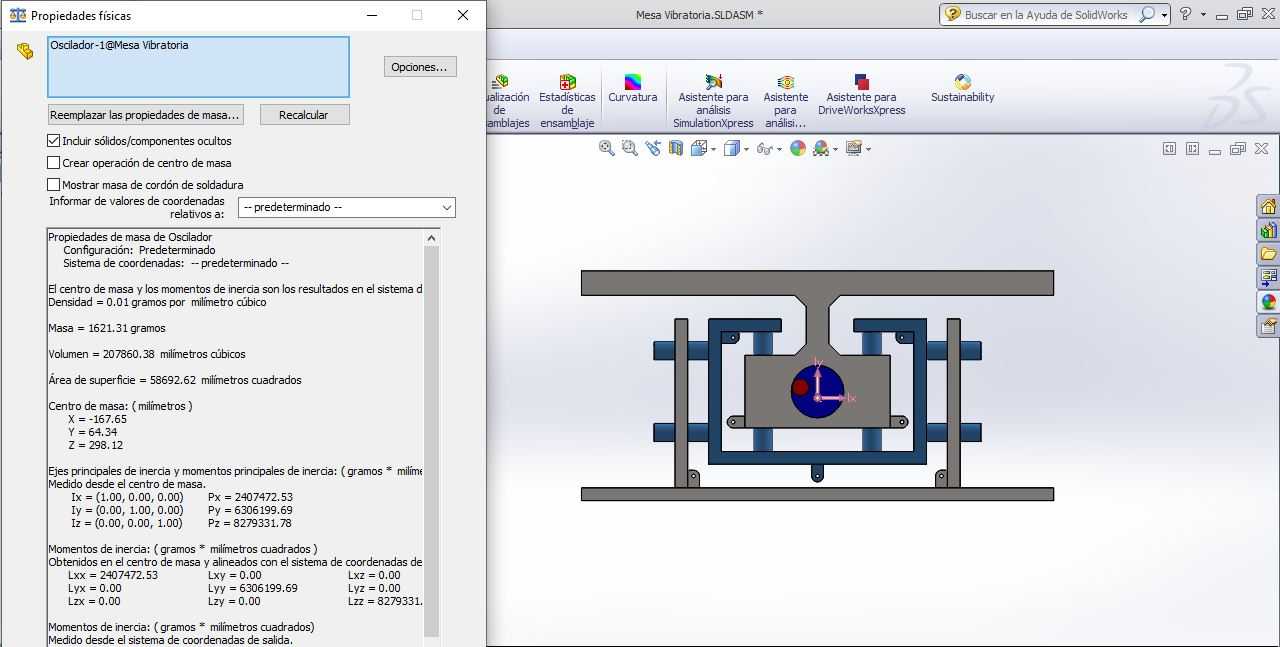1280x647 pixels.
Task: Open View Palette tab in task pane
Action: [x=1269, y=277]
